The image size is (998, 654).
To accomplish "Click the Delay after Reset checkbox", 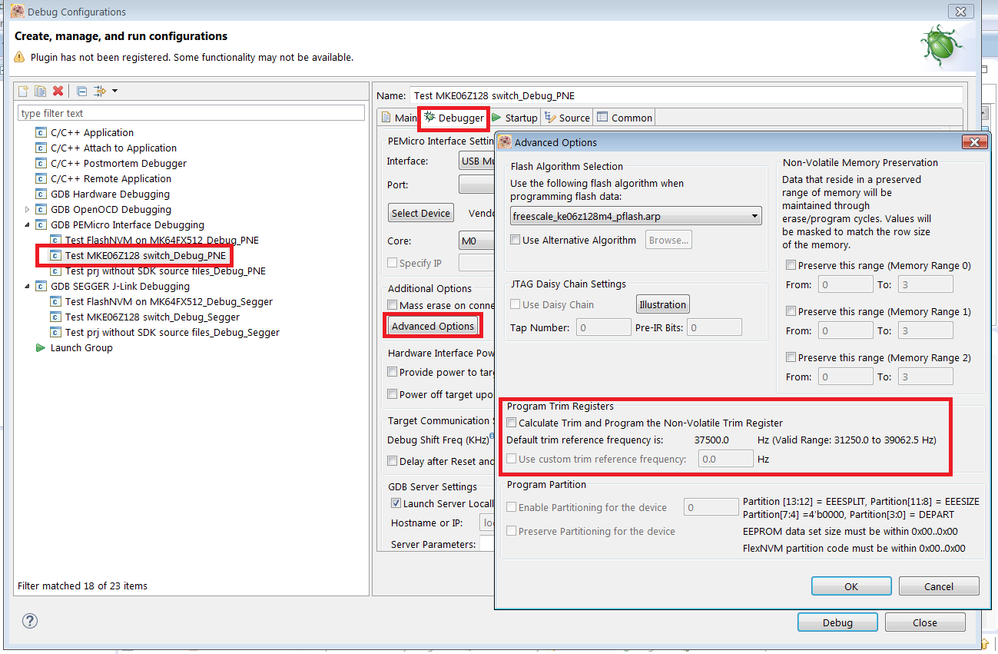I will (392, 461).
